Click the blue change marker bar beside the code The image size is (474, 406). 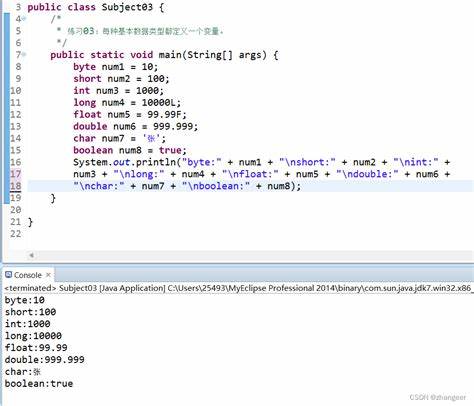click(7, 108)
